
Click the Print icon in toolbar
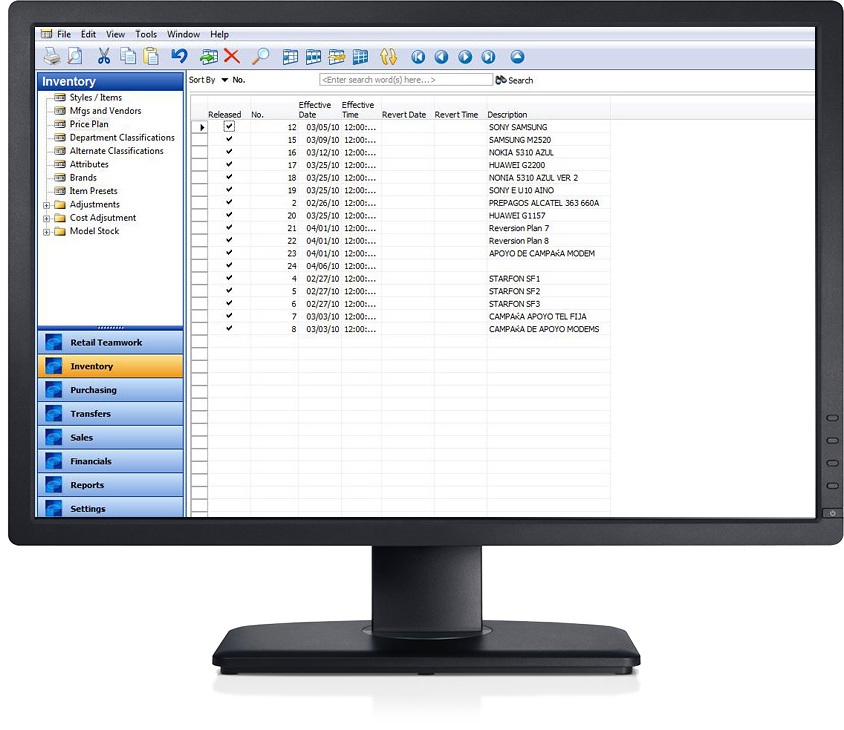[51, 57]
